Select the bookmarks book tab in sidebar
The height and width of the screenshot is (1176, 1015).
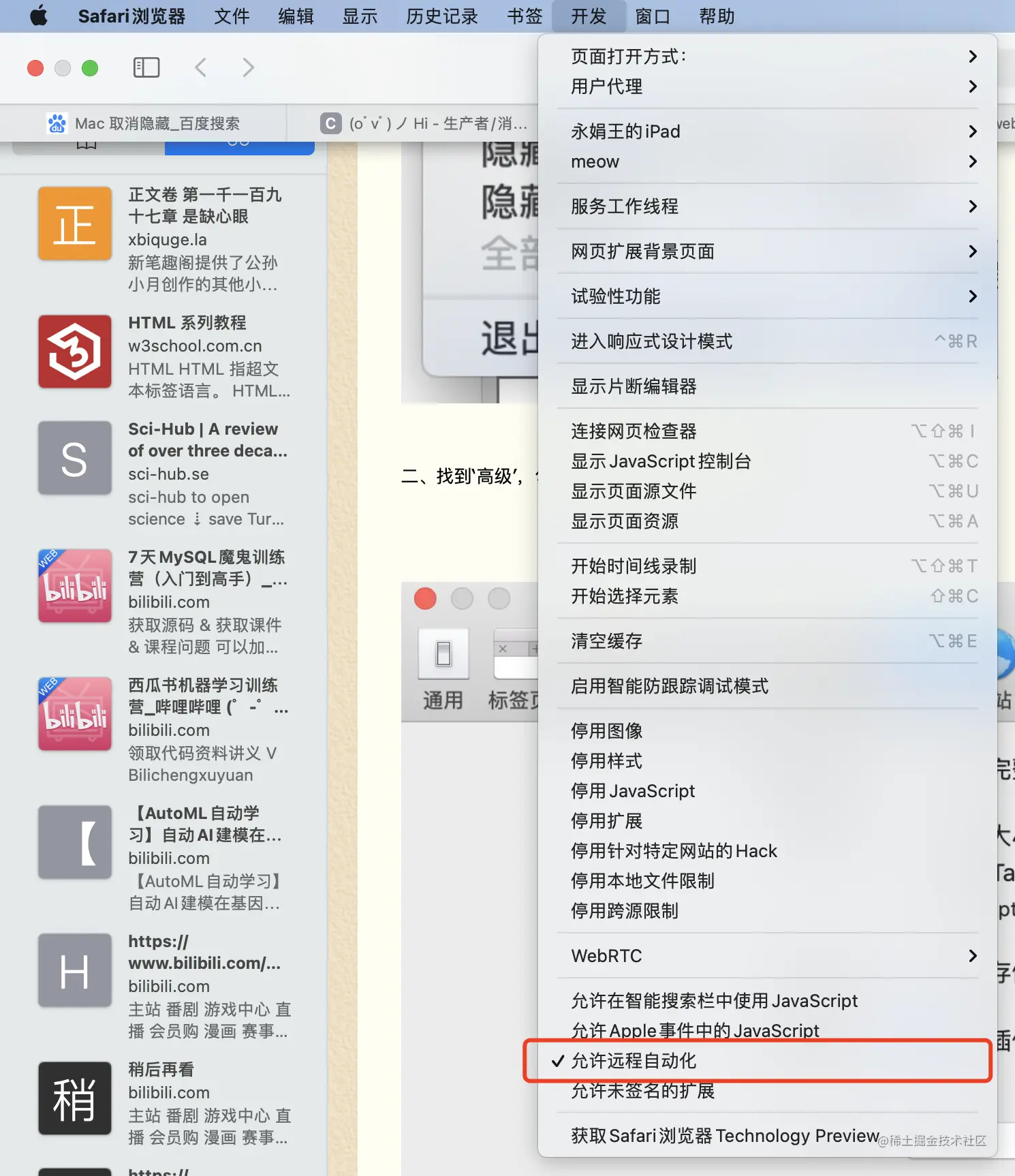click(87, 146)
